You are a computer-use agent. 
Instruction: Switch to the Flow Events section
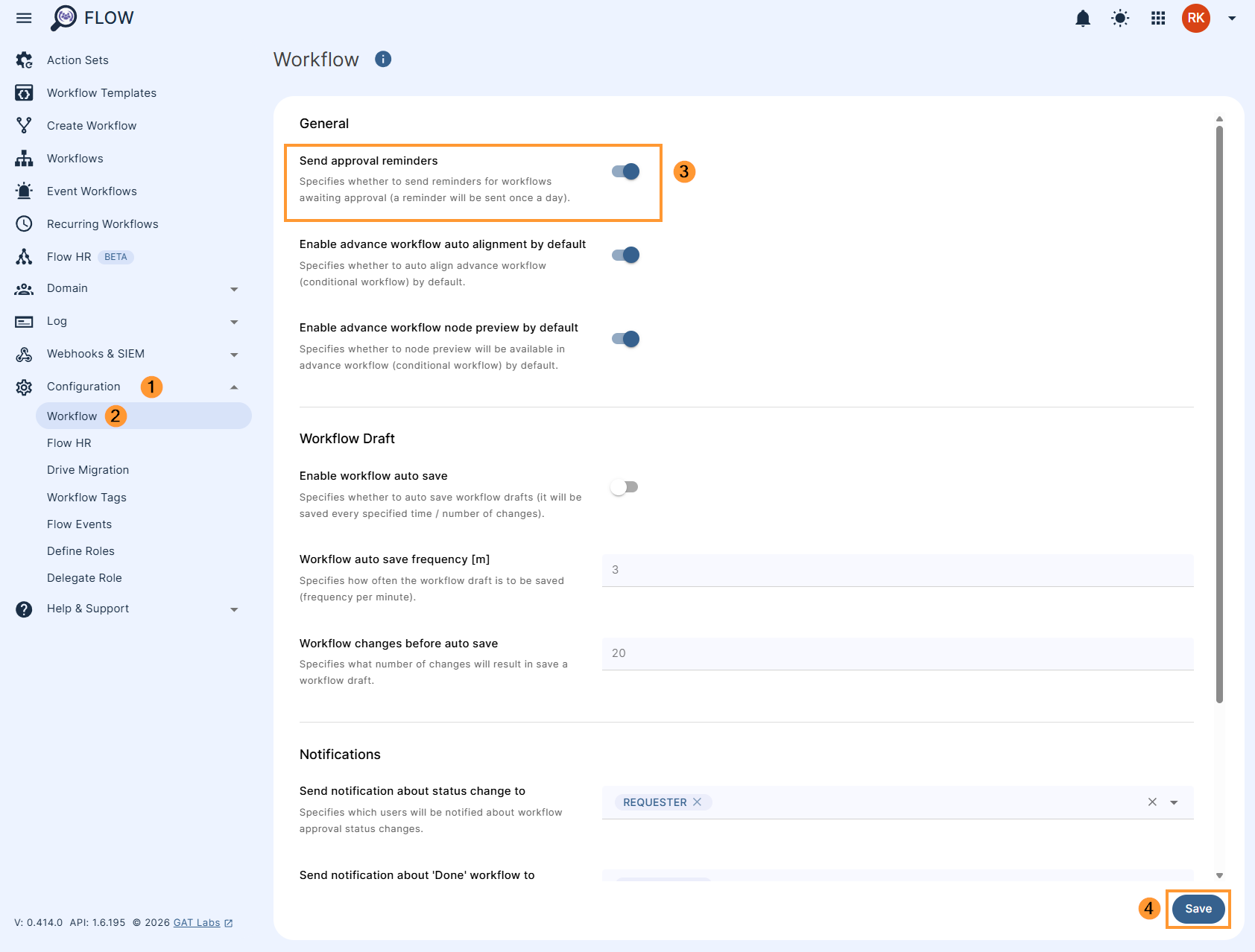click(x=79, y=524)
